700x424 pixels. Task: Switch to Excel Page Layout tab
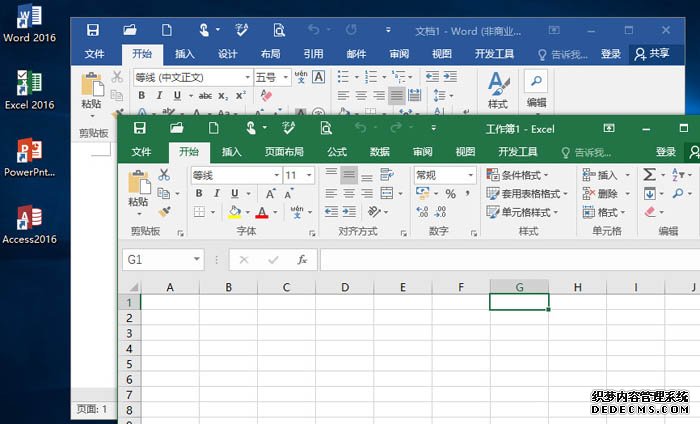pos(284,152)
